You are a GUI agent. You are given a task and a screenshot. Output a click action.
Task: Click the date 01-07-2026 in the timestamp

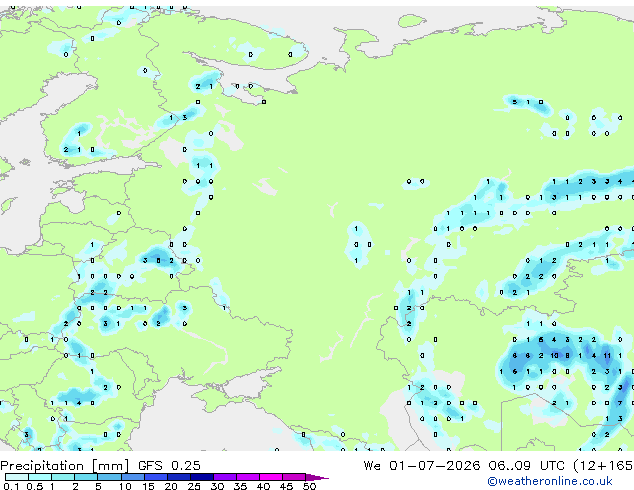click(435, 466)
